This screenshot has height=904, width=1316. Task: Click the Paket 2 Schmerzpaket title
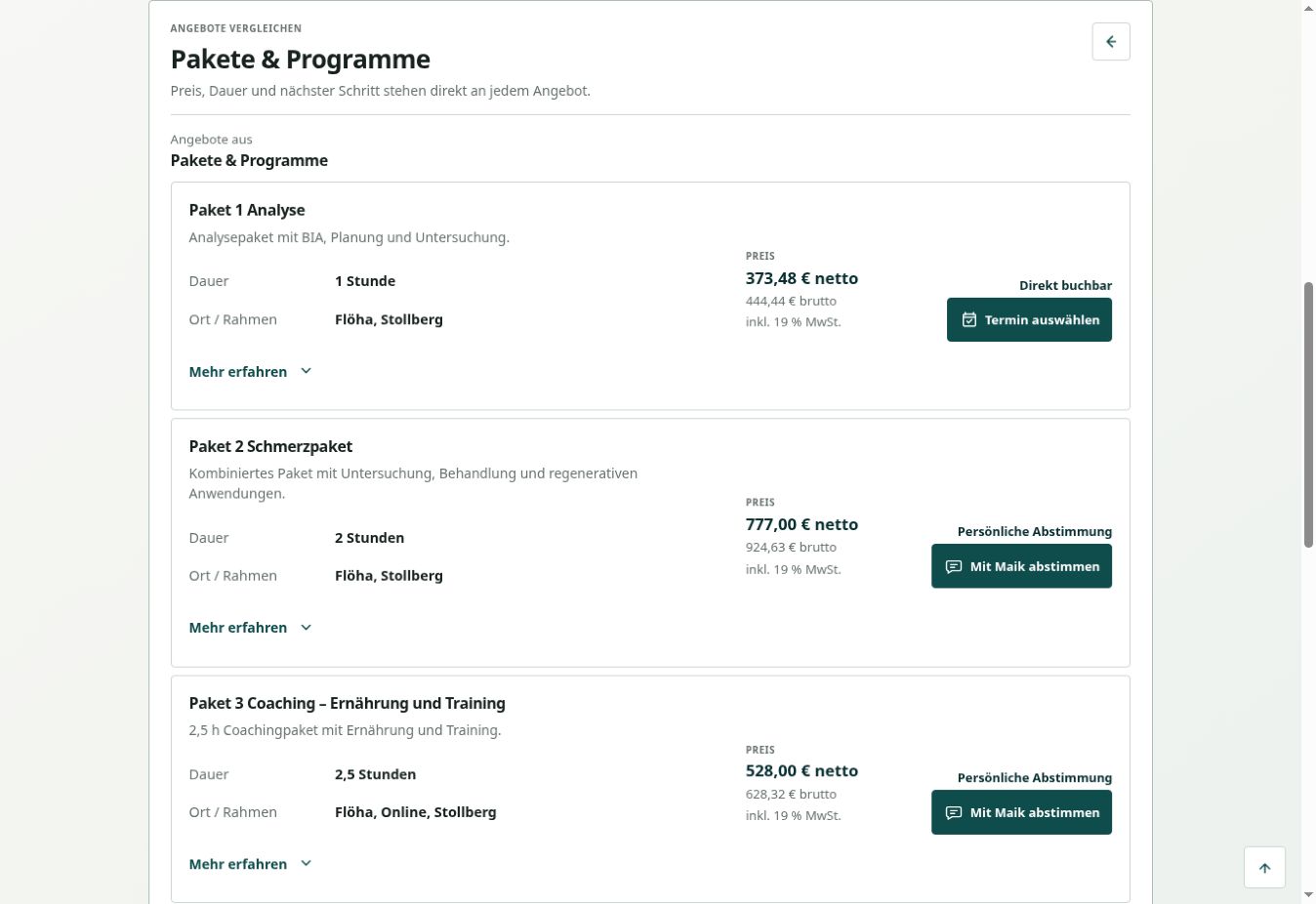point(270,446)
